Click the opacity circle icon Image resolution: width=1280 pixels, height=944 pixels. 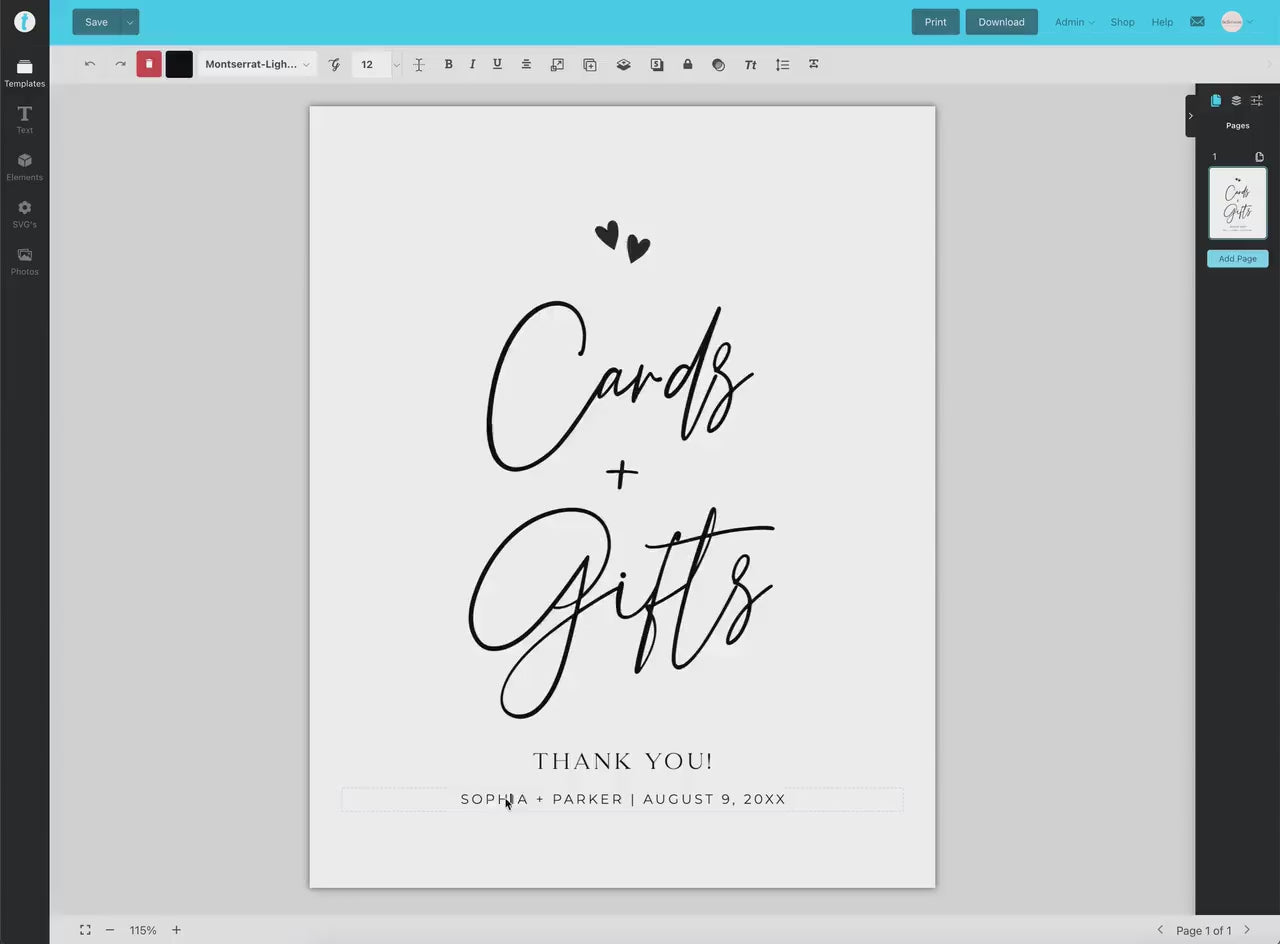[718, 64]
